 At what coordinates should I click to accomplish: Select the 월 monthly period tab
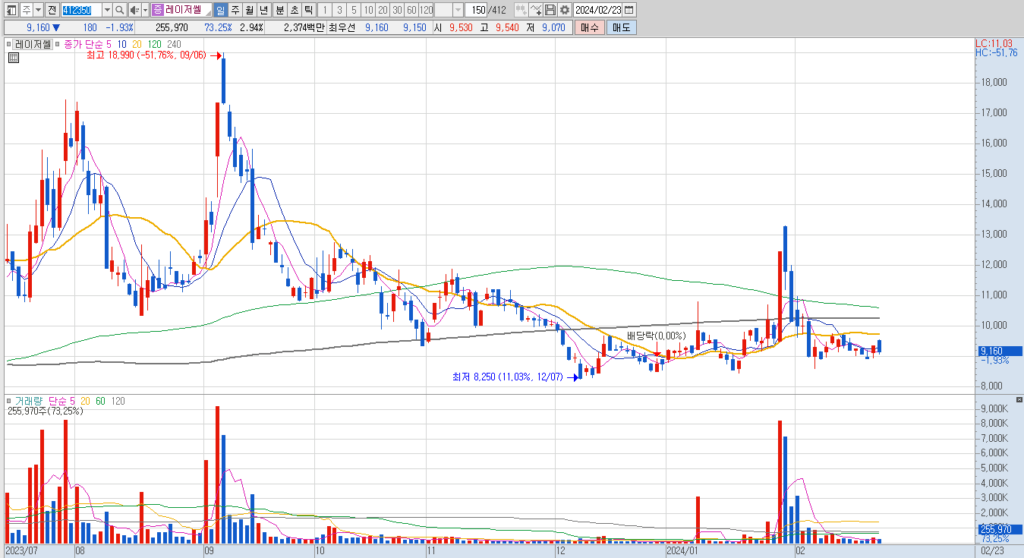pos(249,10)
